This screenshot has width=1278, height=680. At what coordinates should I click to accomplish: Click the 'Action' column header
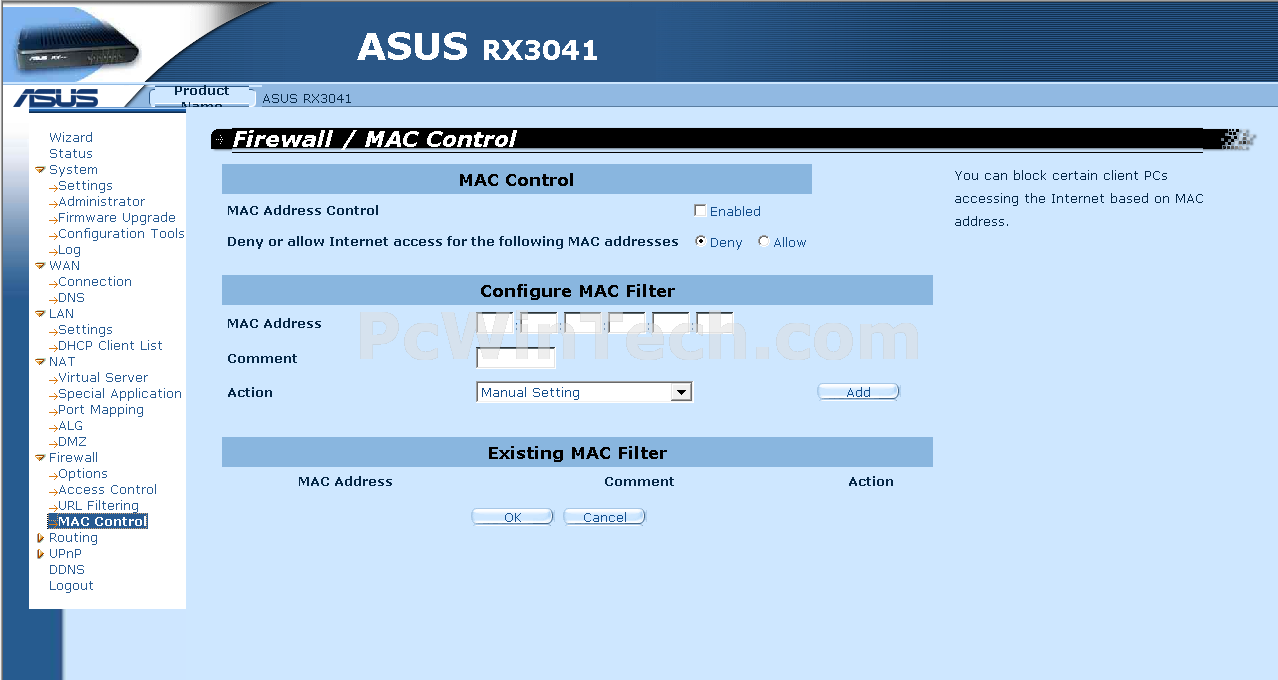click(871, 482)
